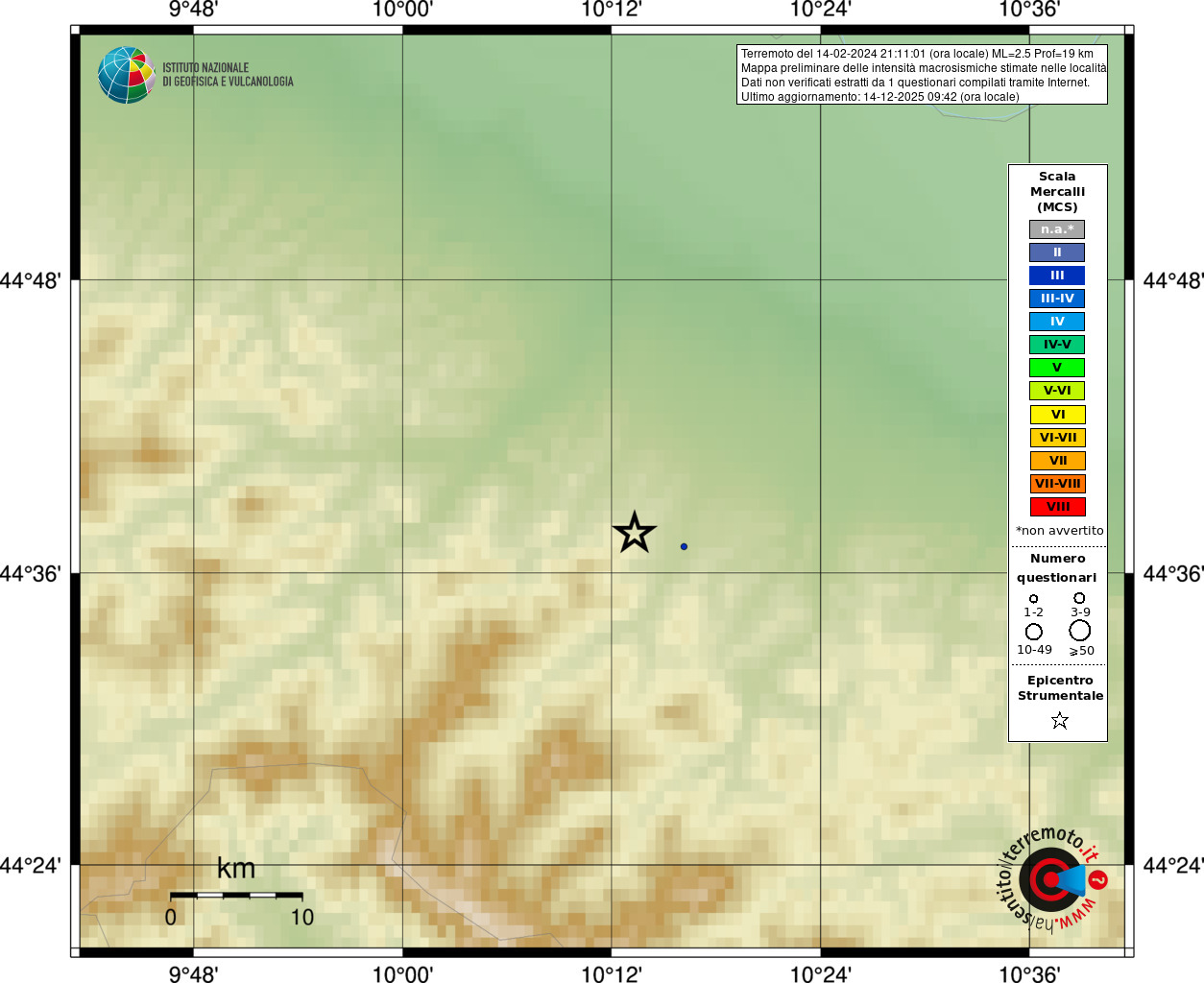The image size is (1204, 983).
Task: Click the VII orange legend swatch
Action: click(1057, 461)
